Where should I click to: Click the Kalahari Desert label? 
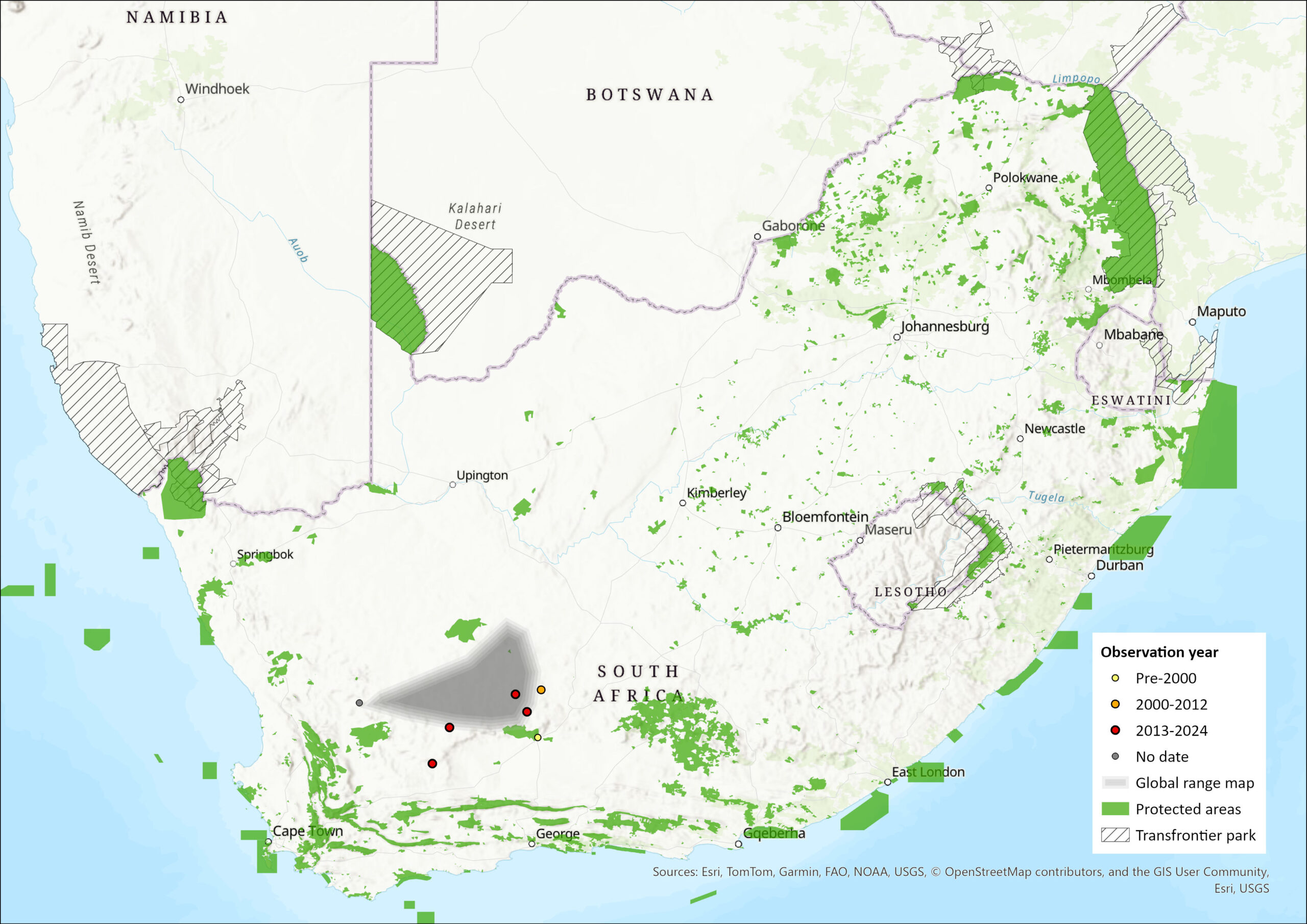point(475,216)
